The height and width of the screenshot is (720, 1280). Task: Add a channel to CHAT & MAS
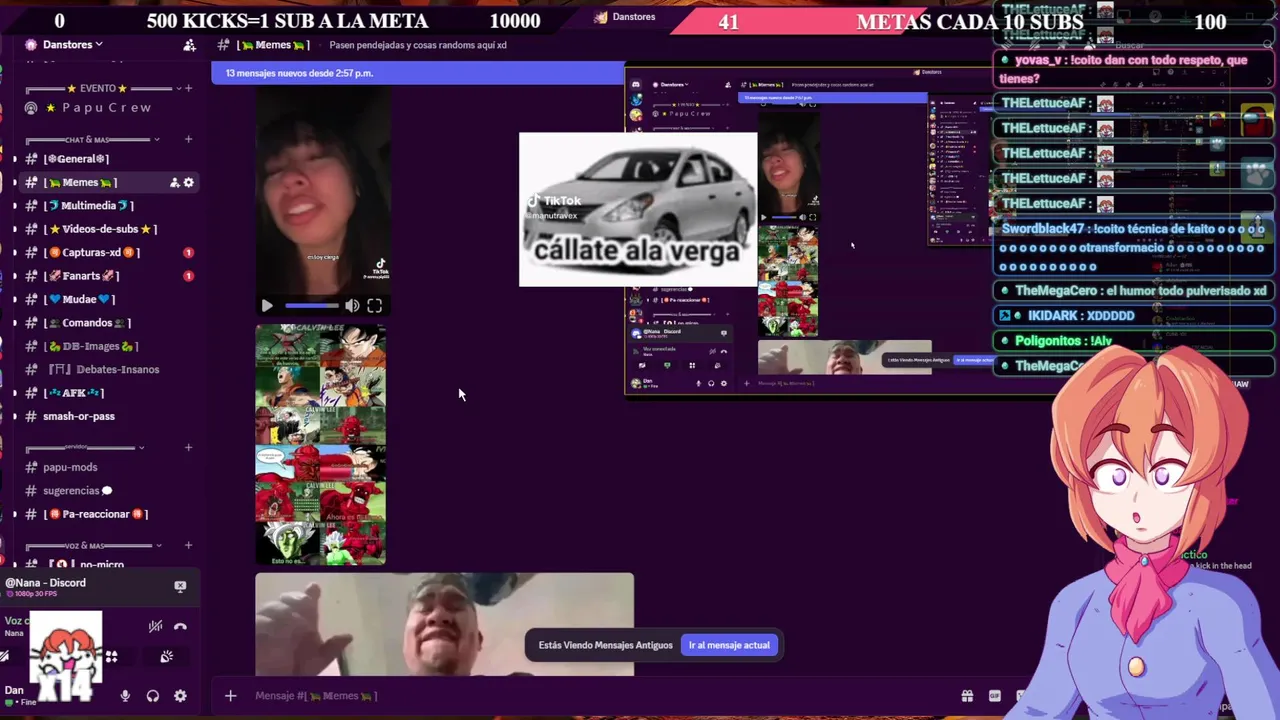pyautogui.click(x=188, y=139)
